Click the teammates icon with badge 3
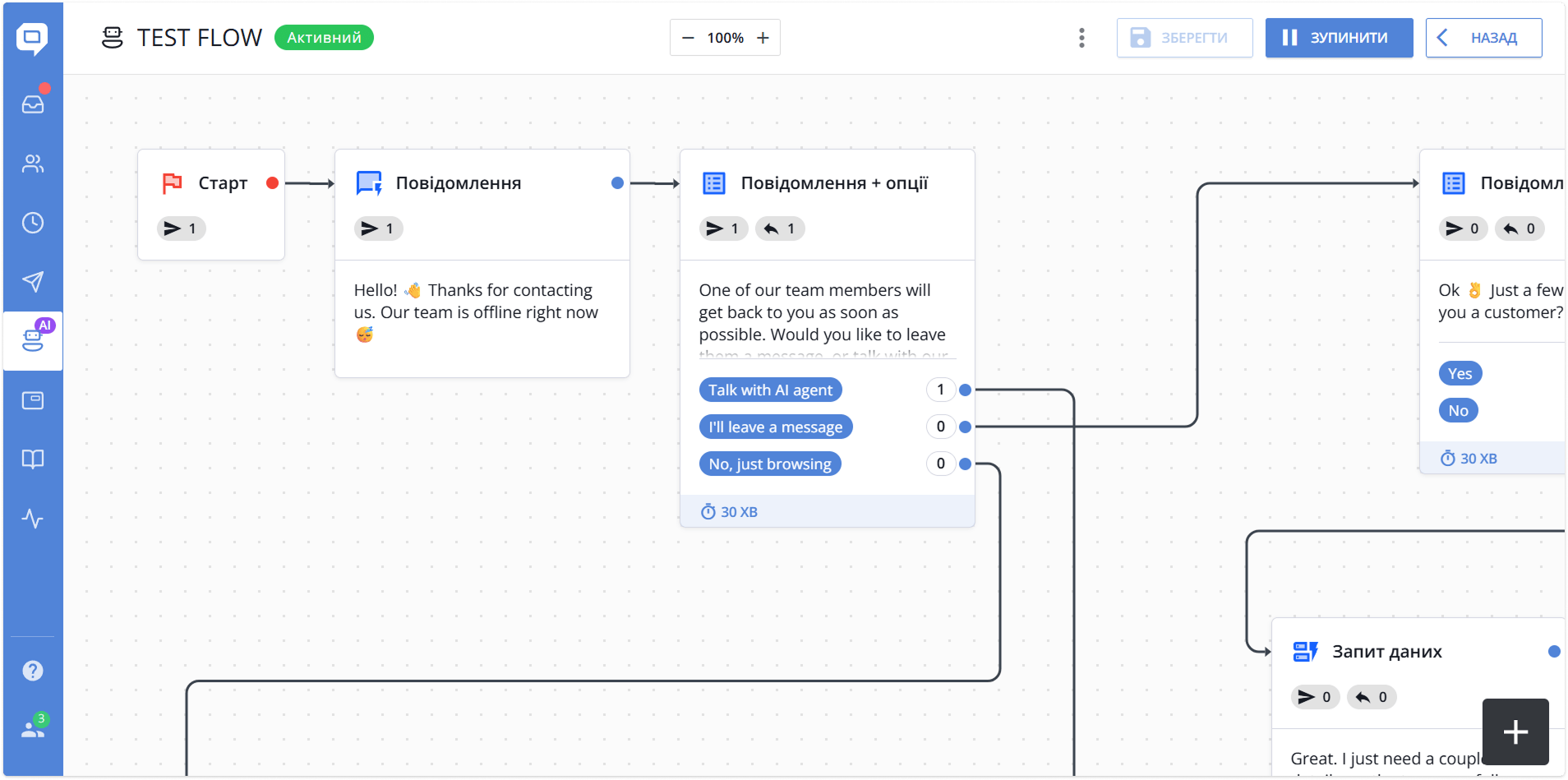This screenshot has height=780, width=1568. click(x=33, y=727)
